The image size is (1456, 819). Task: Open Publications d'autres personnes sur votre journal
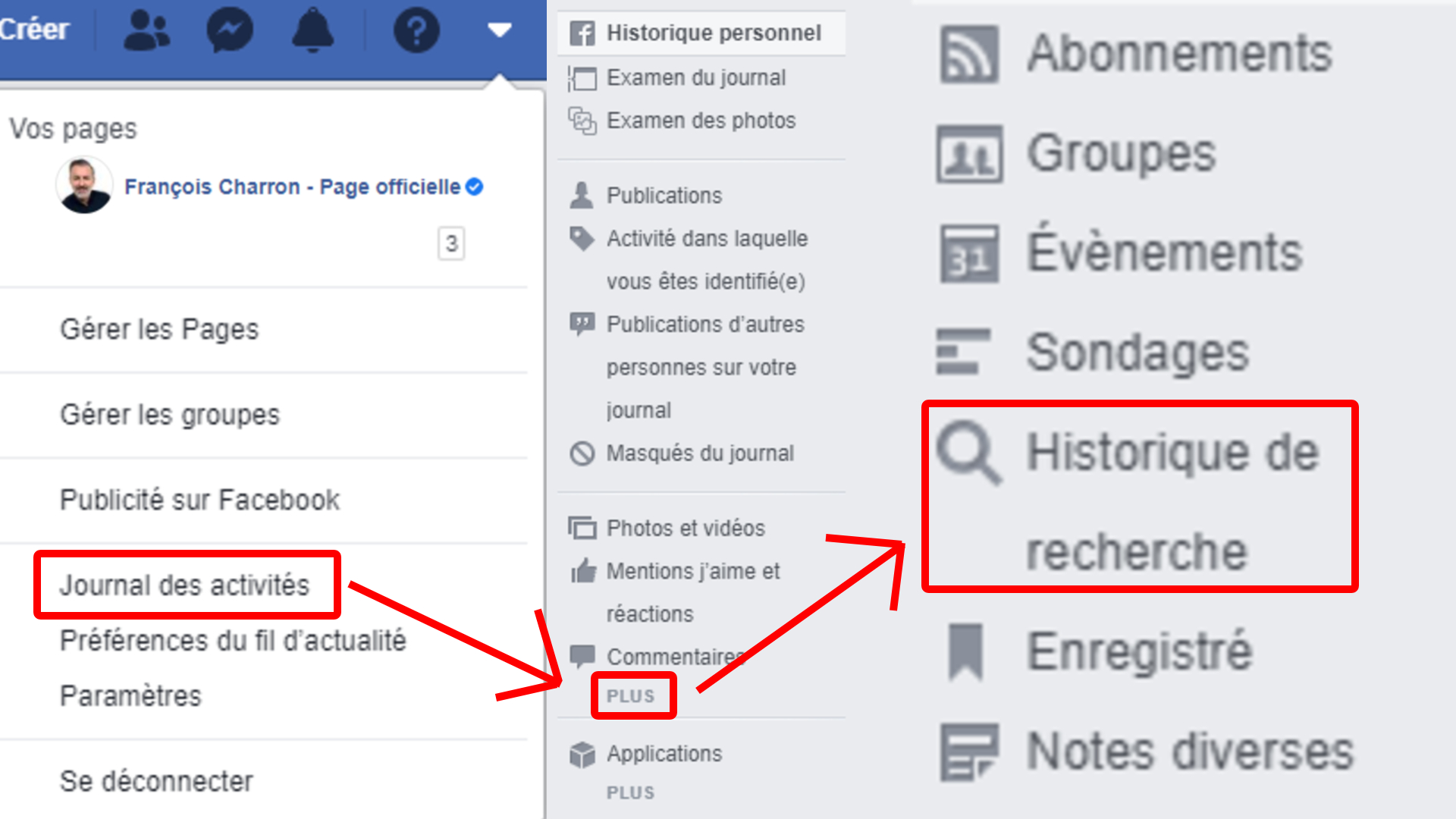pyautogui.click(x=705, y=367)
